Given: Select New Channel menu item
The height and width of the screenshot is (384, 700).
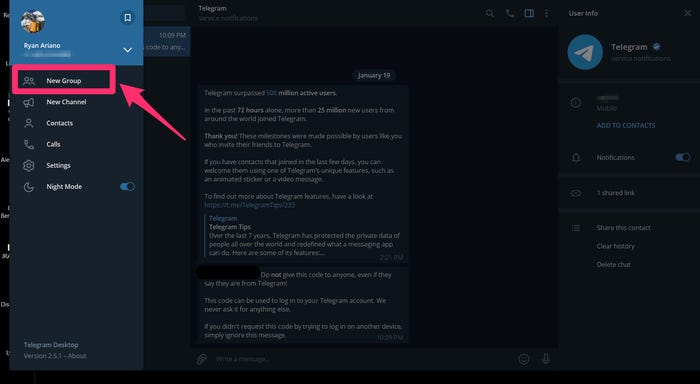Looking at the screenshot, I should coord(76,102).
